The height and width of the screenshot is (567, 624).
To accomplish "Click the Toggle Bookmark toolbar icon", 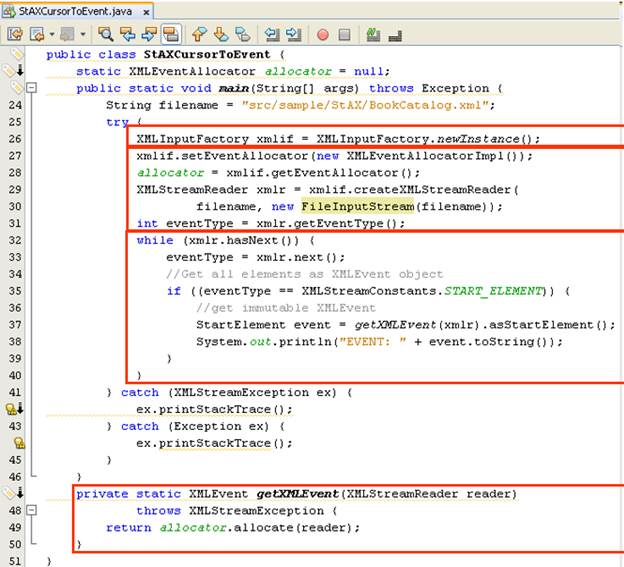I will coord(243,34).
